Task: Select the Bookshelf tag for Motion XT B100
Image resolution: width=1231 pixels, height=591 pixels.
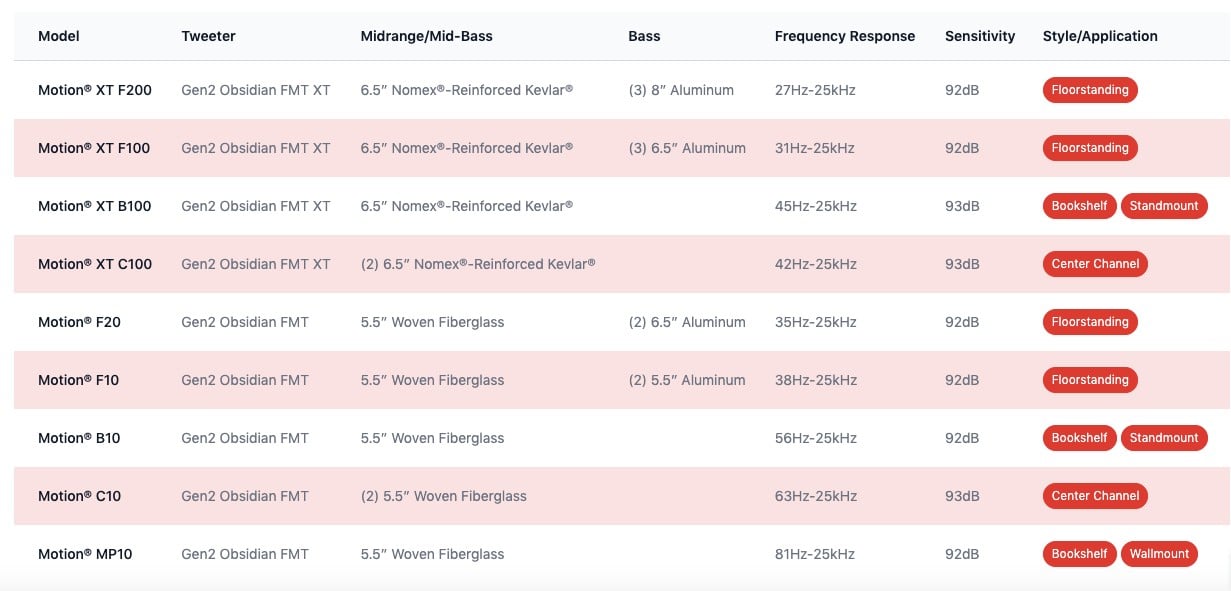Action: tap(1079, 206)
